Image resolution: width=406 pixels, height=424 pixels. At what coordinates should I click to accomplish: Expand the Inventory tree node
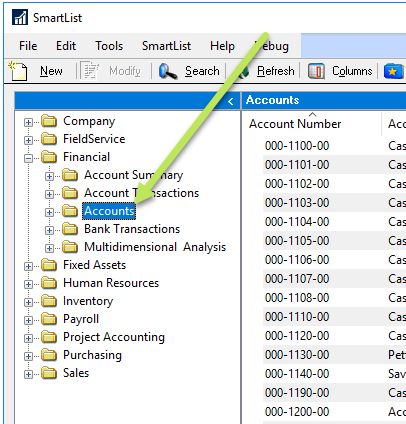(28, 302)
